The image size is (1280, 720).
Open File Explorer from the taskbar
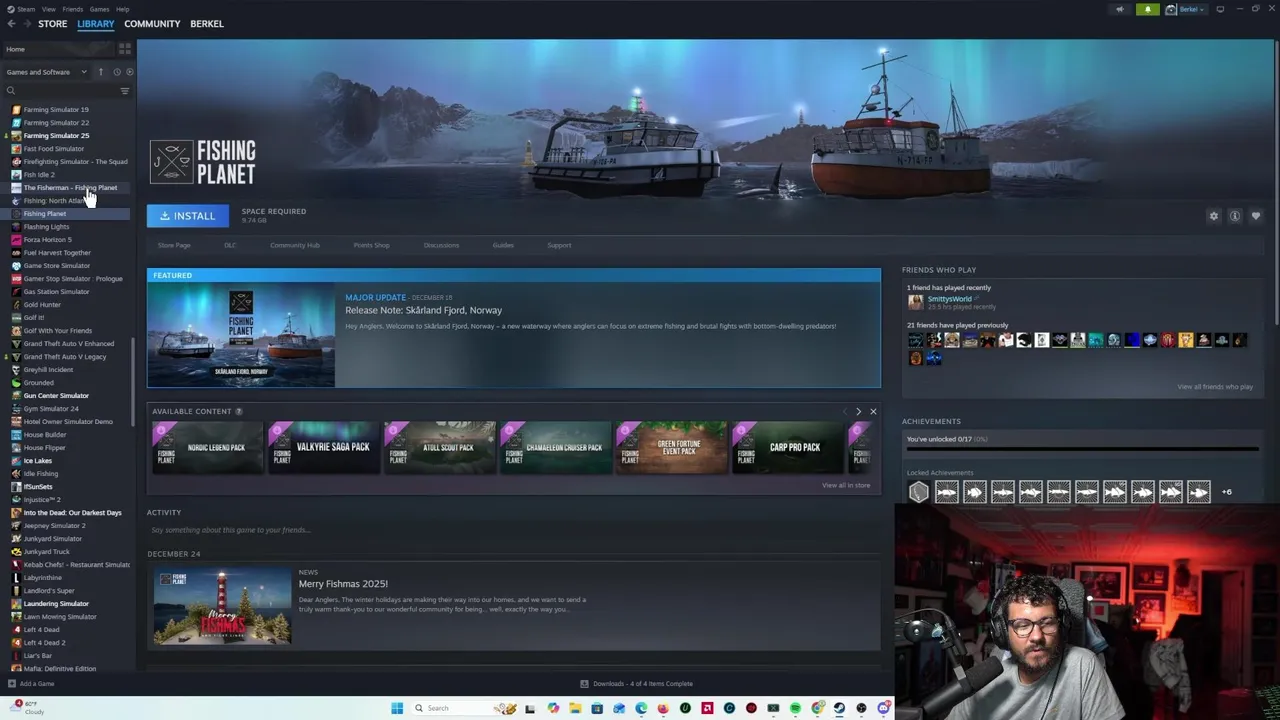pos(575,708)
